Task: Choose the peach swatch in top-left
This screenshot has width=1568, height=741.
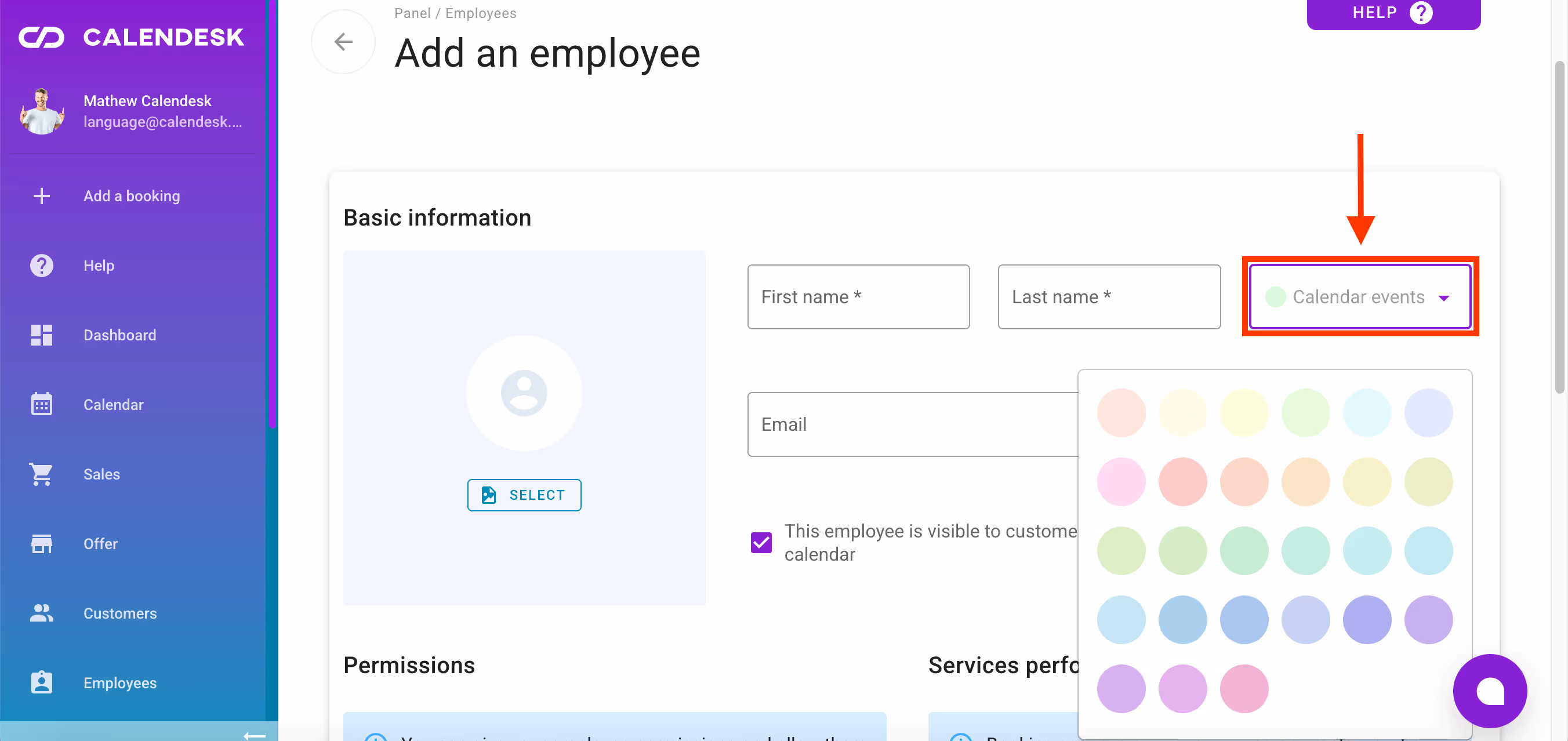Action: 1120,412
